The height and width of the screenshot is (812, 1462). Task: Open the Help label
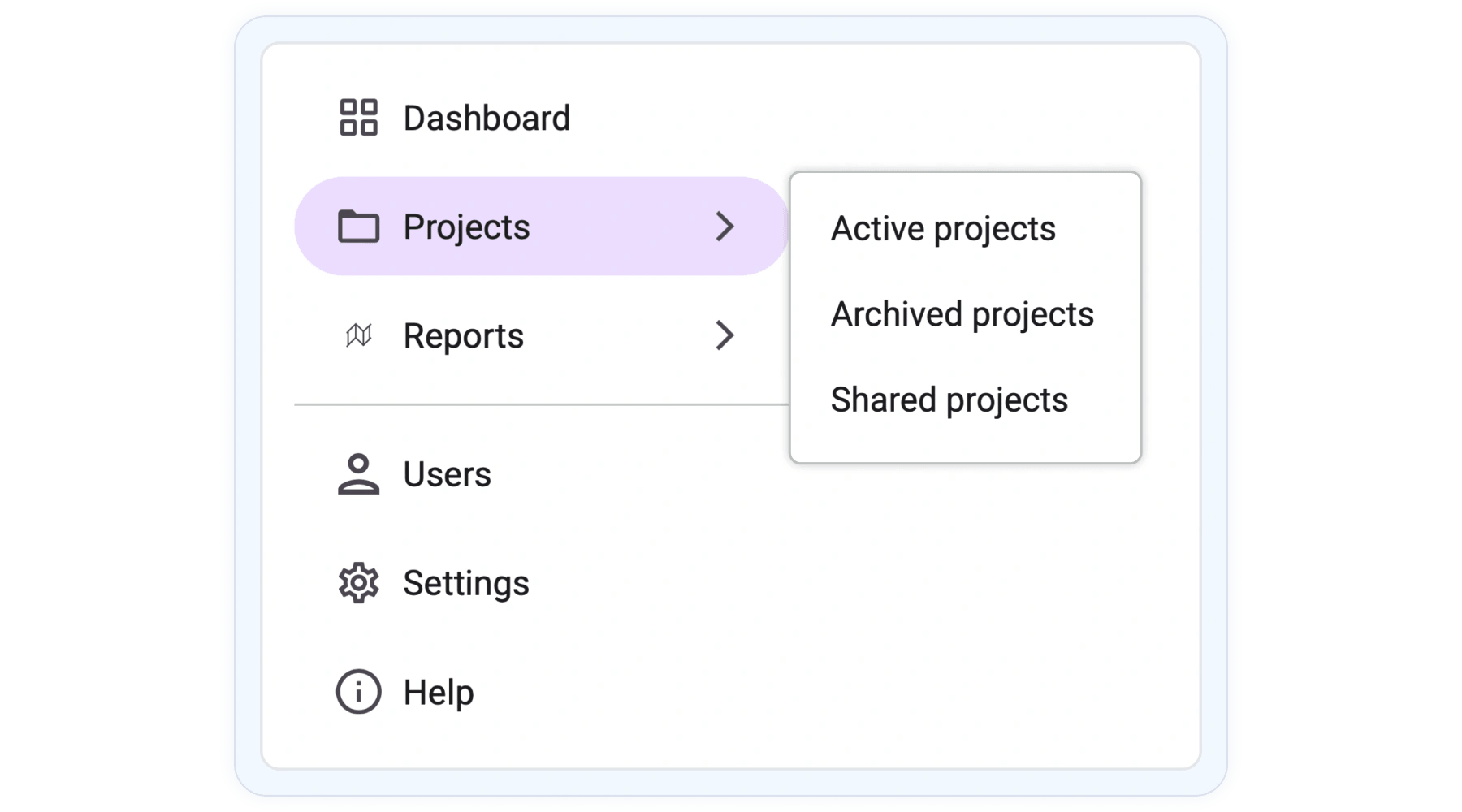[x=439, y=693]
